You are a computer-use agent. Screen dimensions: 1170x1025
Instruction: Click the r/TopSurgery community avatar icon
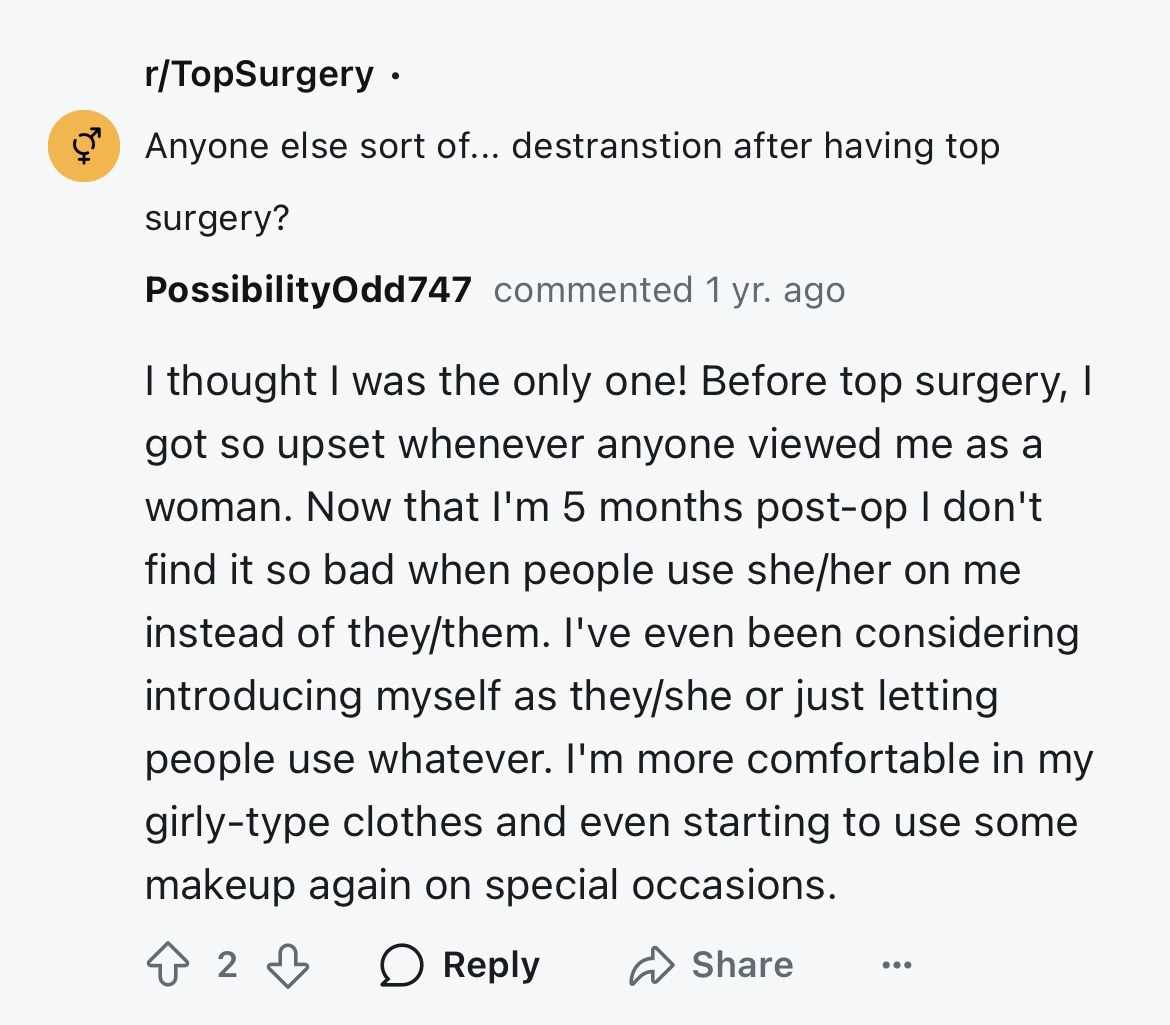coord(84,146)
